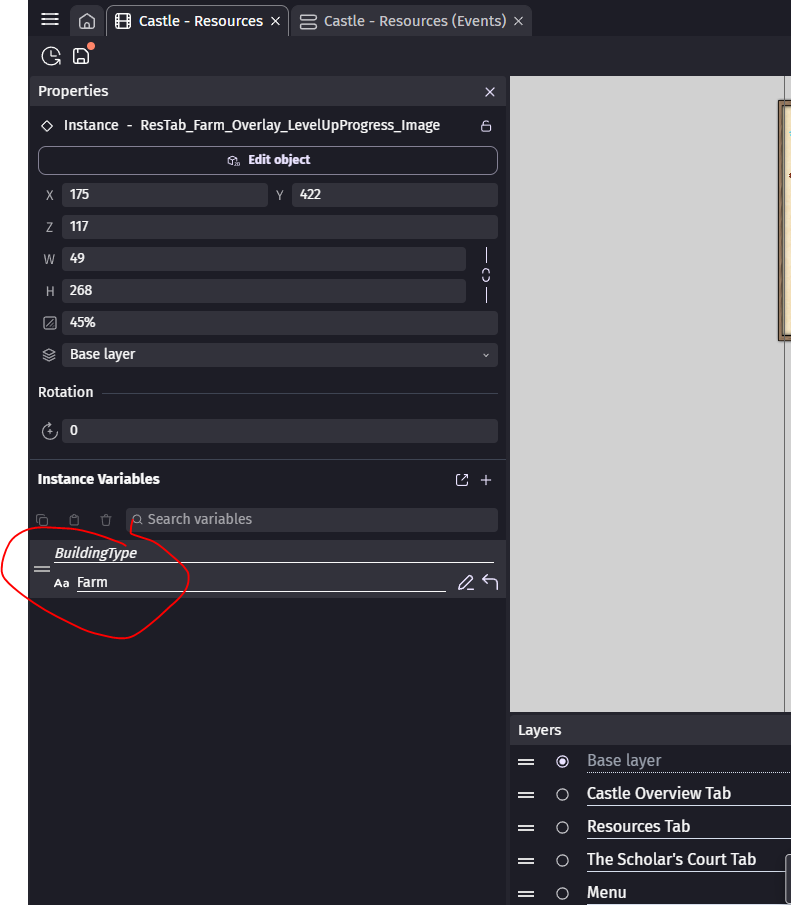
Task: Close the Castle - Resources (Events) tab
Action: coord(518,21)
